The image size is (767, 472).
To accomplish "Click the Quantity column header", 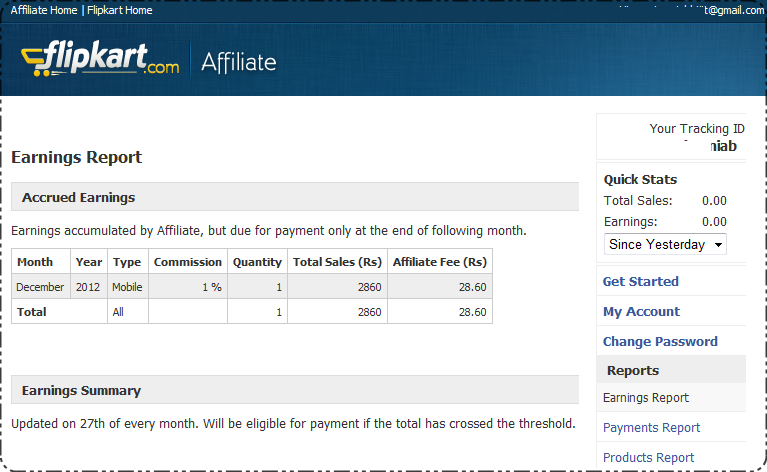I will tap(257, 262).
